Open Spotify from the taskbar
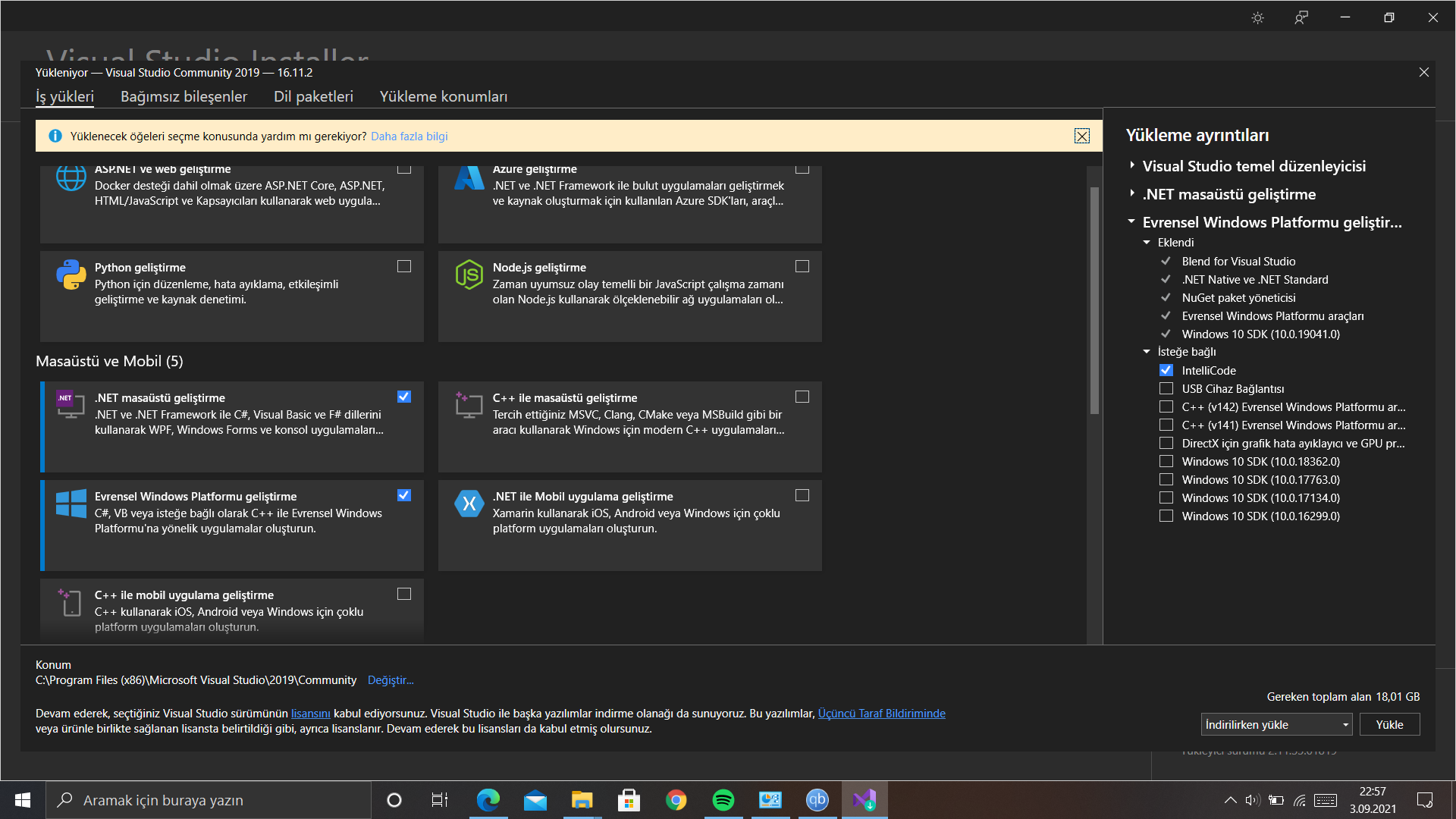Viewport: 1456px width, 819px height. [723, 800]
